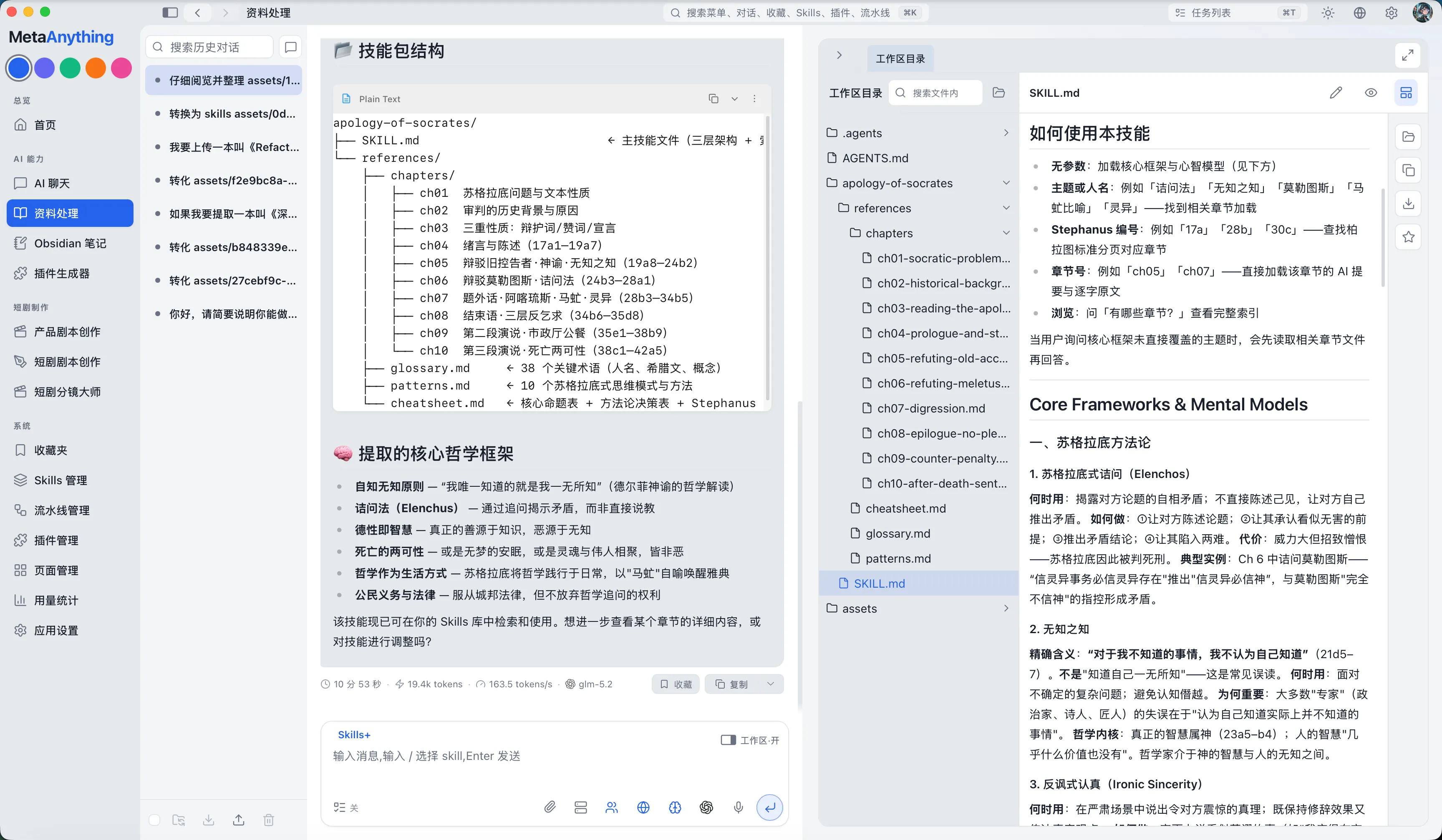Expand workspace panel to fullscreen
The image size is (1442, 840).
coord(1407,55)
